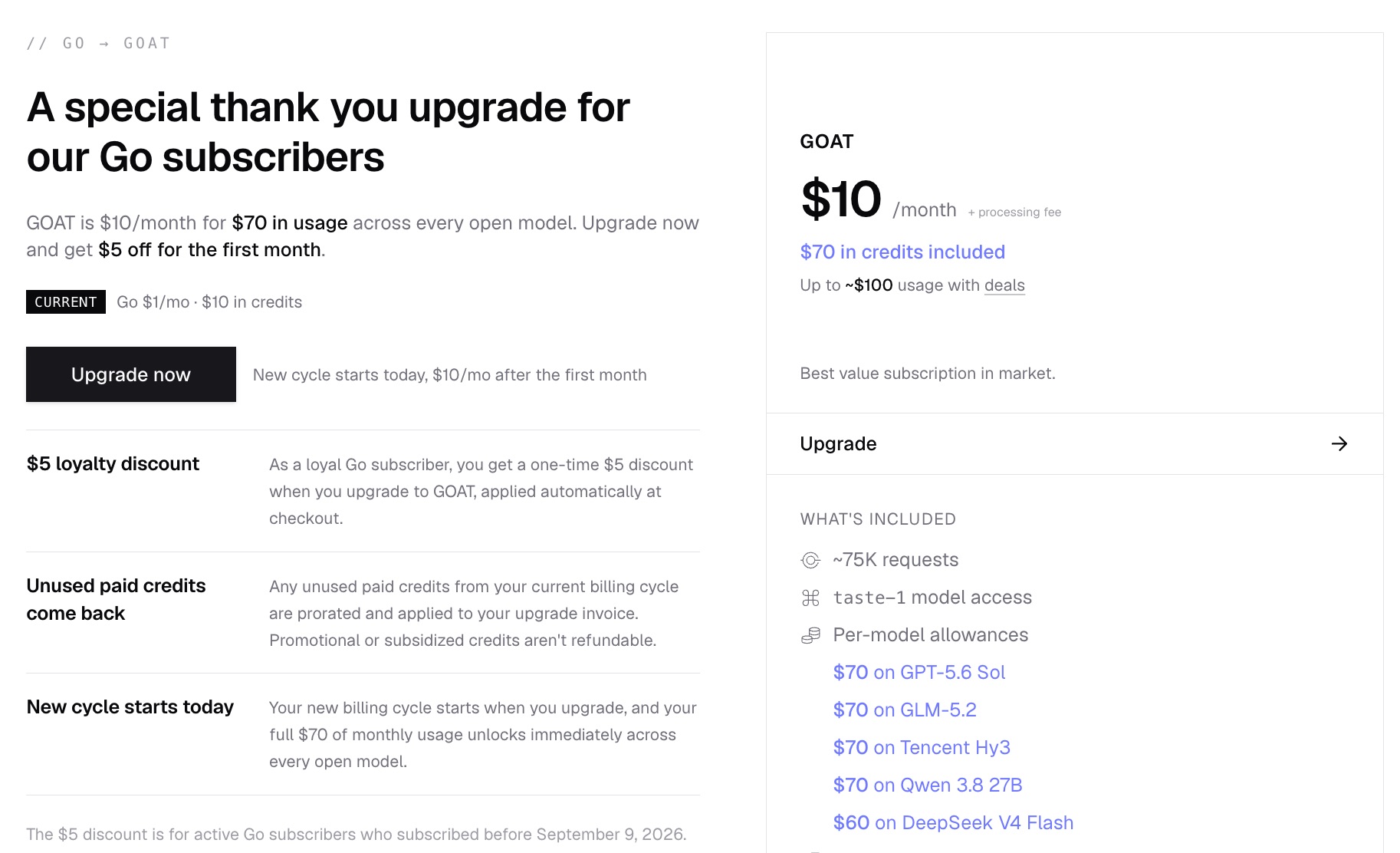Select the Upgrade row in GOAT card

[1075, 444]
